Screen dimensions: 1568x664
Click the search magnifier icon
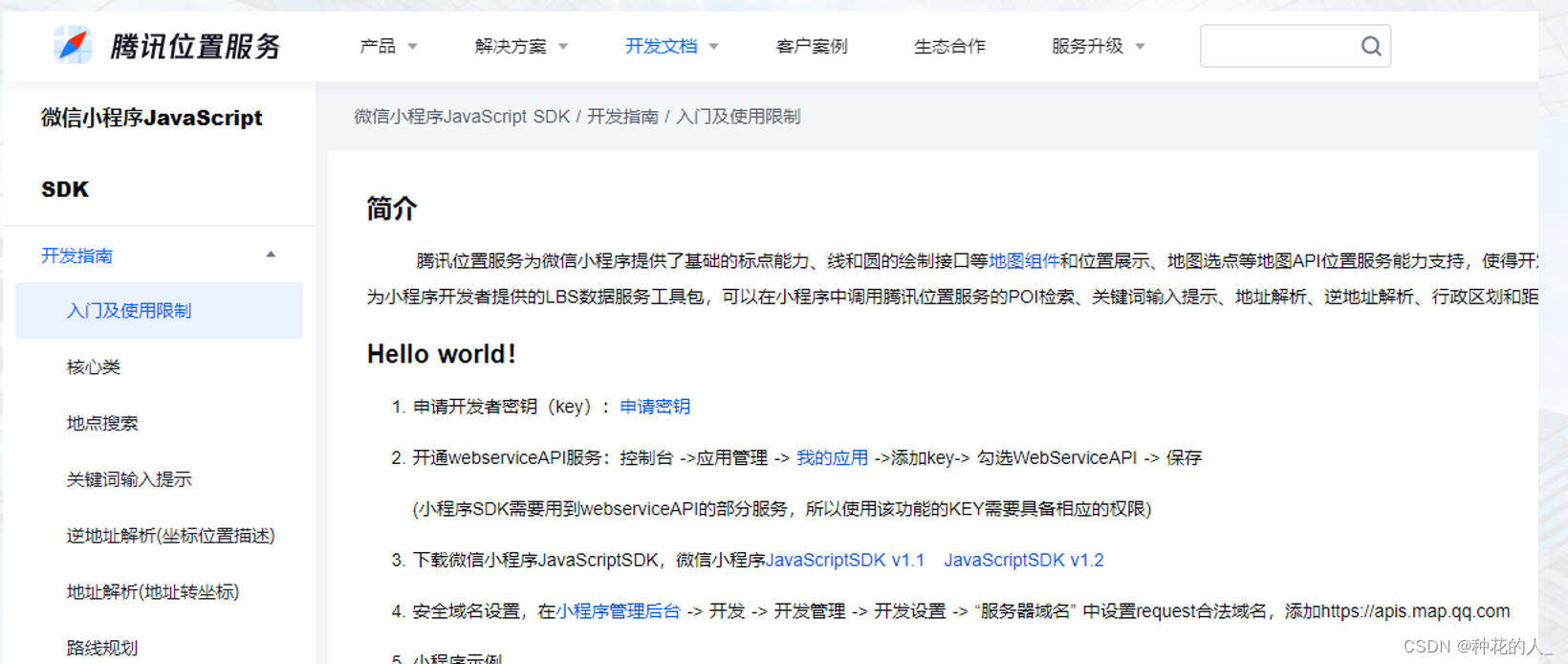point(1371,46)
